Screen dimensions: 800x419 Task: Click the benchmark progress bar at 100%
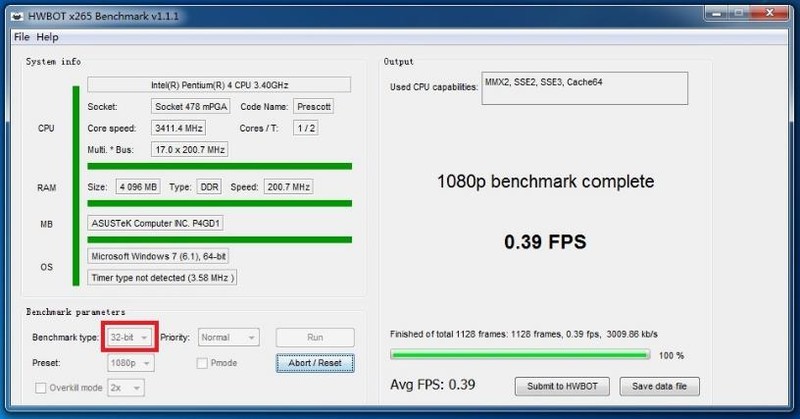pyautogui.click(x=520, y=355)
